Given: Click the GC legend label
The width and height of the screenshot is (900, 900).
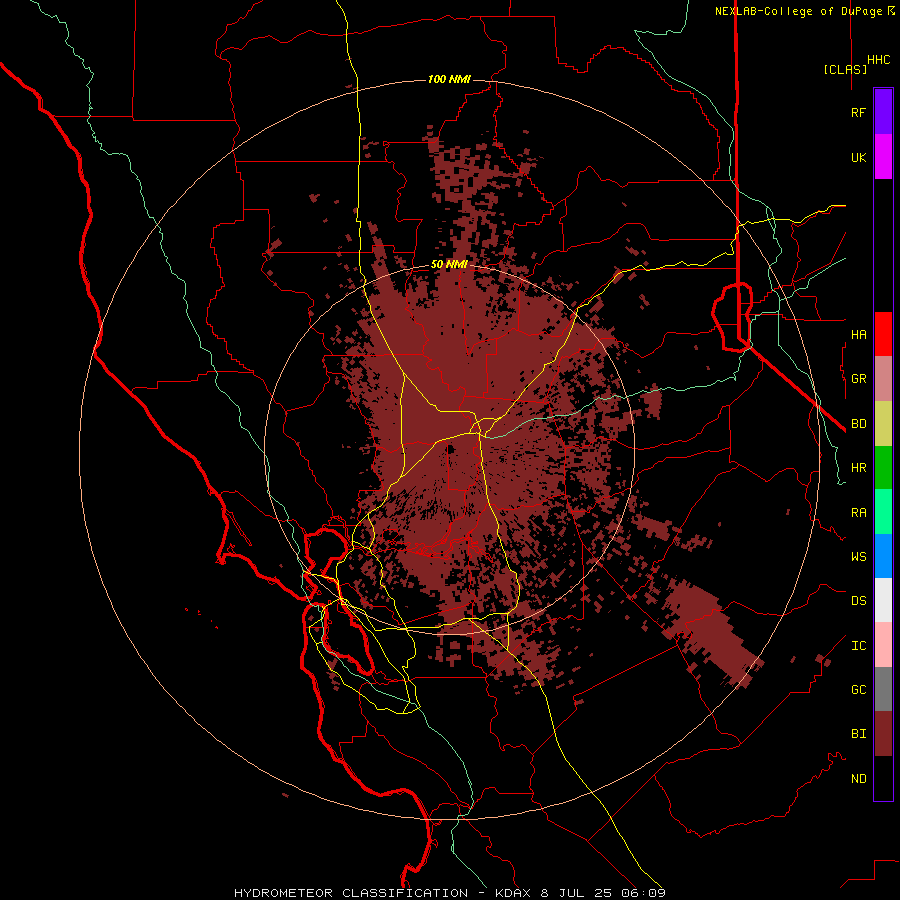Looking at the screenshot, I should 858,690.
